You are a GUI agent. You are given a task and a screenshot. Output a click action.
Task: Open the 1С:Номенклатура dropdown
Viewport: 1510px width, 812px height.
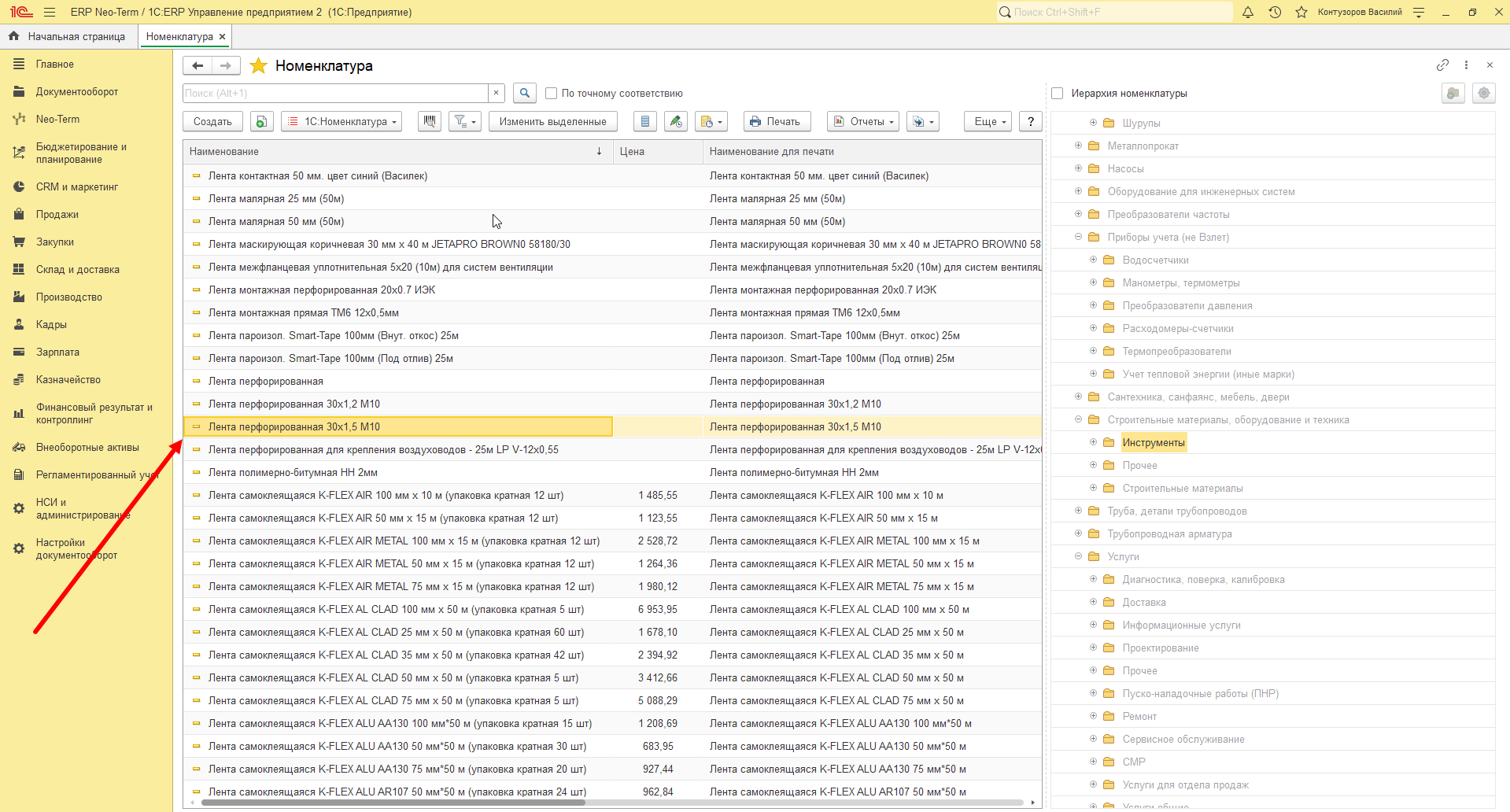pyautogui.click(x=342, y=121)
